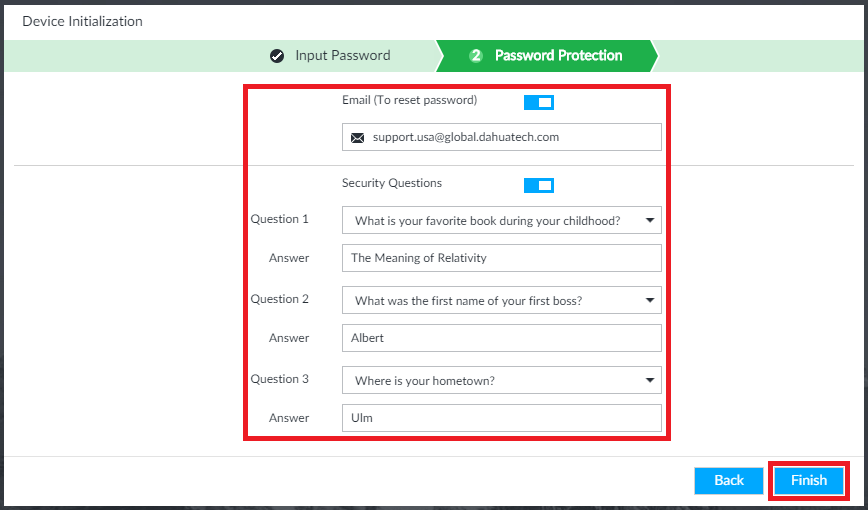Click the Finish button
The height and width of the screenshot is (510, 868).
[809, 480]
